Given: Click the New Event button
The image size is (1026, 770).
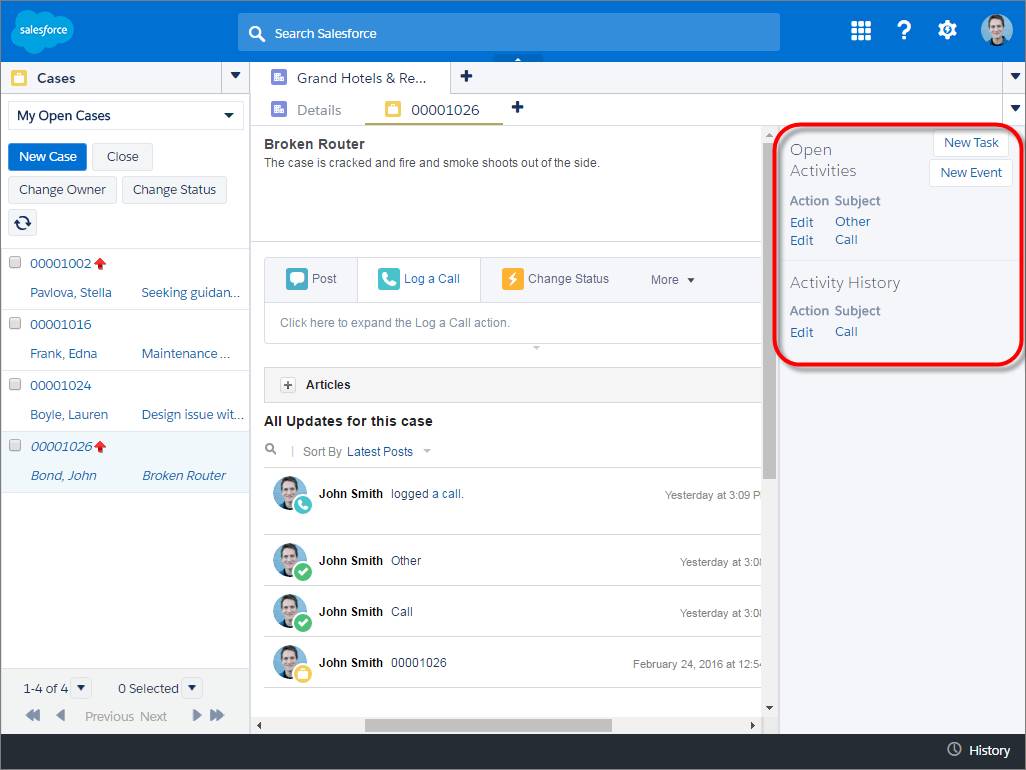Looking at the screenshot, I should [970, 173].
